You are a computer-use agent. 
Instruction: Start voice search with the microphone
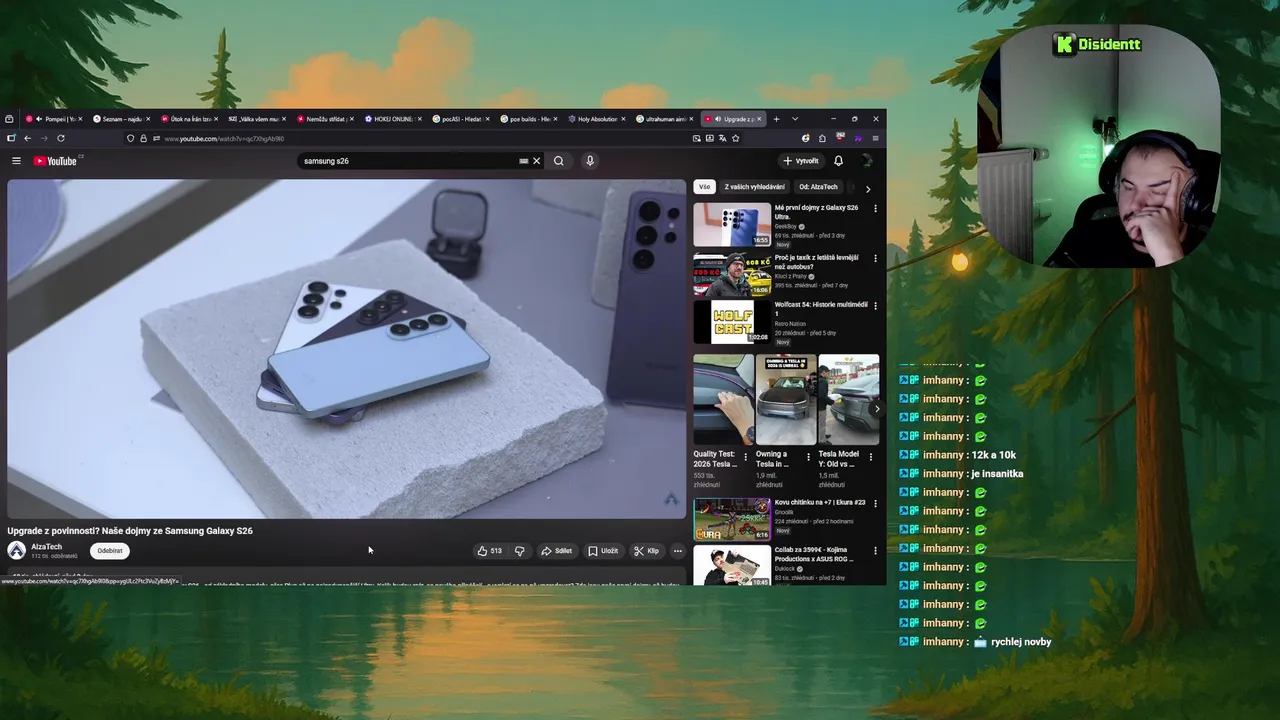(590, 161)
